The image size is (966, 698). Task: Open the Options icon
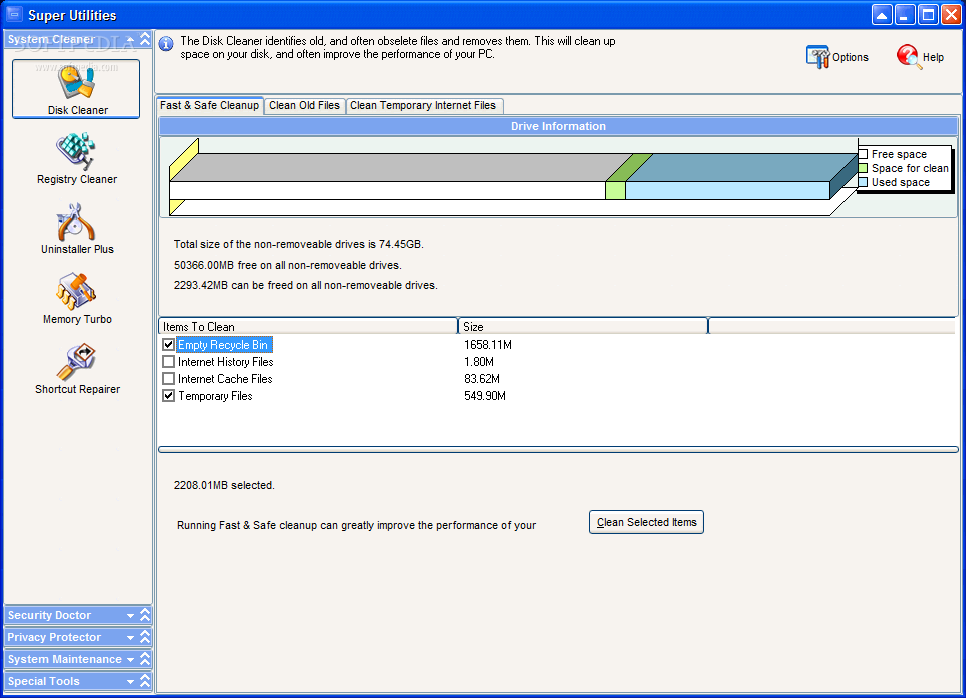click(818, 57)
